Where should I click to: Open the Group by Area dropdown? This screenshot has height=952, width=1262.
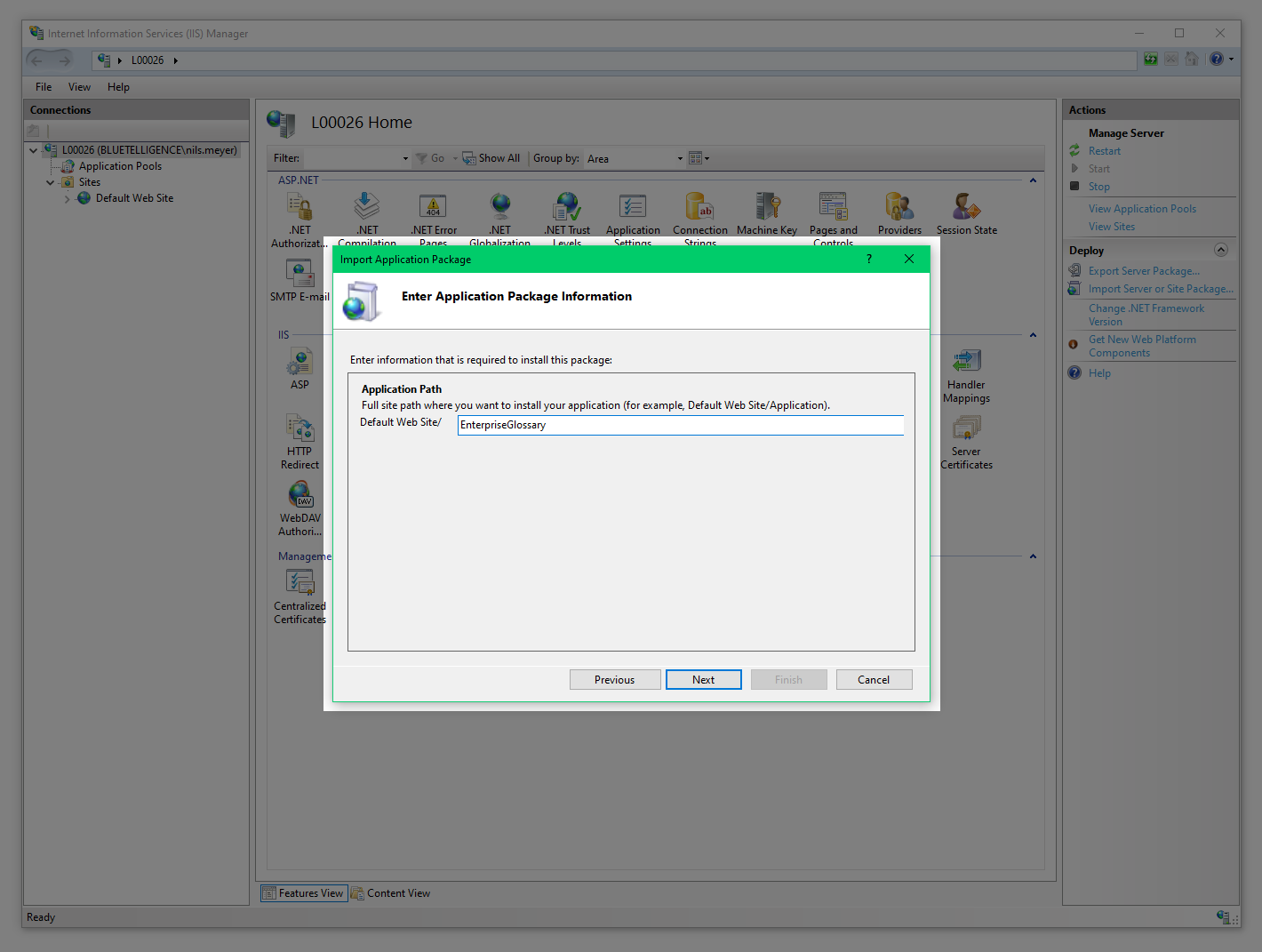click(680, 159)
